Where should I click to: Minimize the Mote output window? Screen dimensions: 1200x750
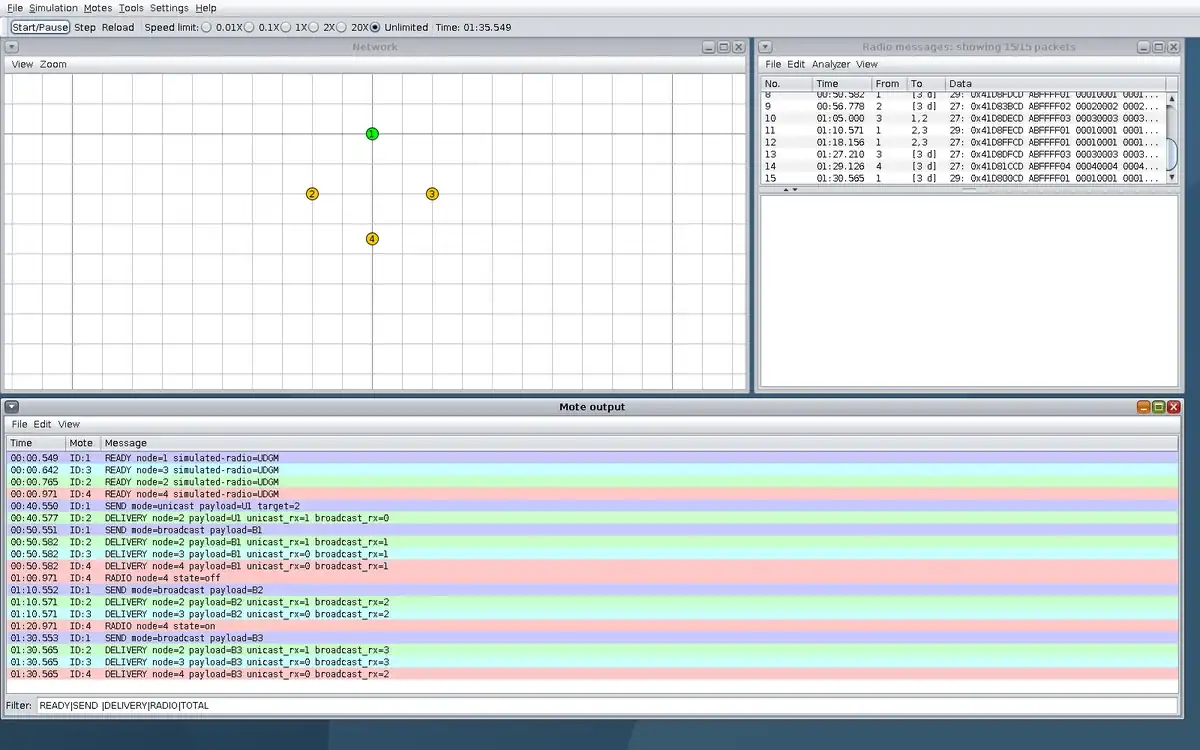pos(1144,407)
